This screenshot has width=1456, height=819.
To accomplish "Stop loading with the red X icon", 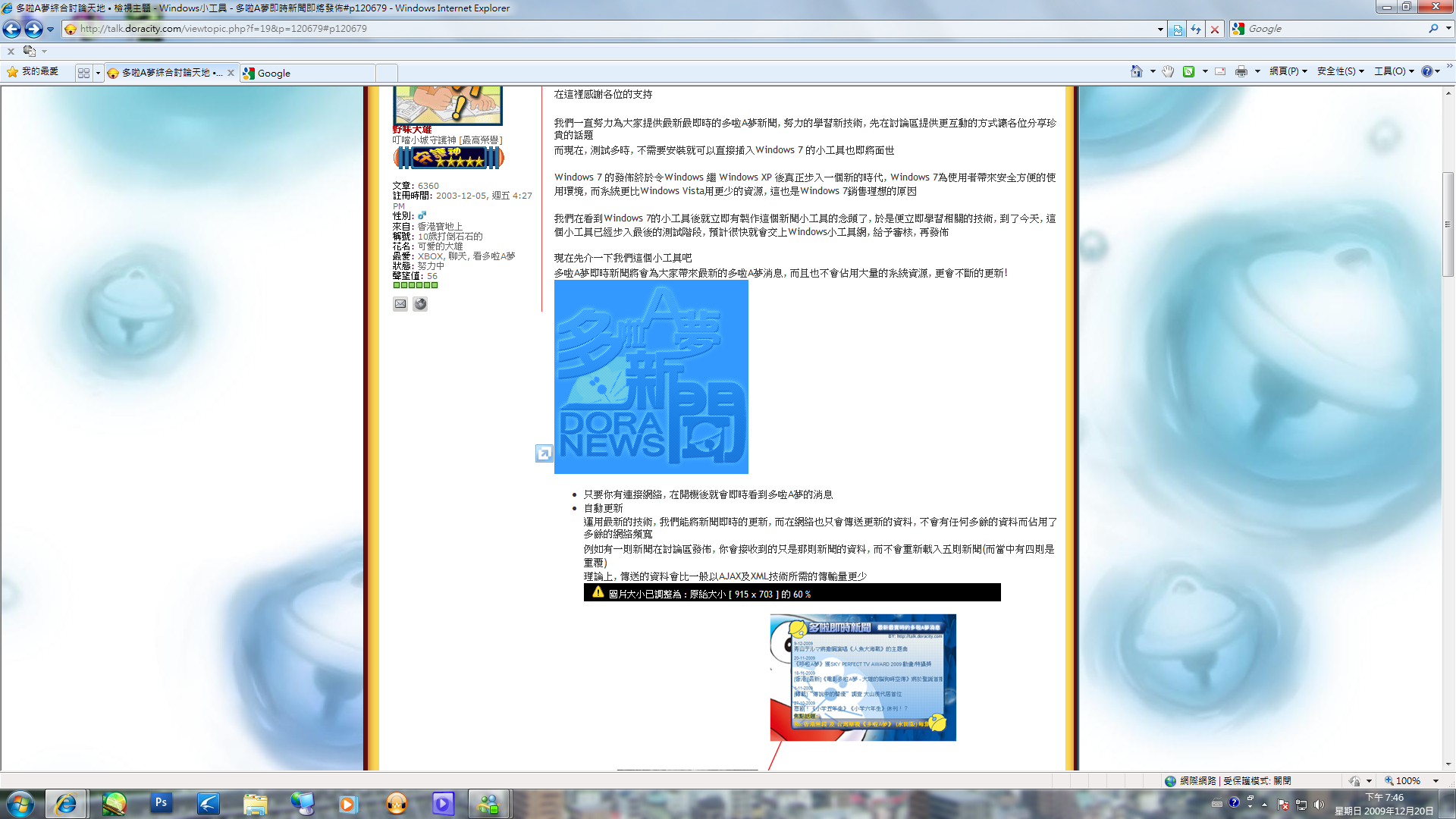I will 1215,29.
